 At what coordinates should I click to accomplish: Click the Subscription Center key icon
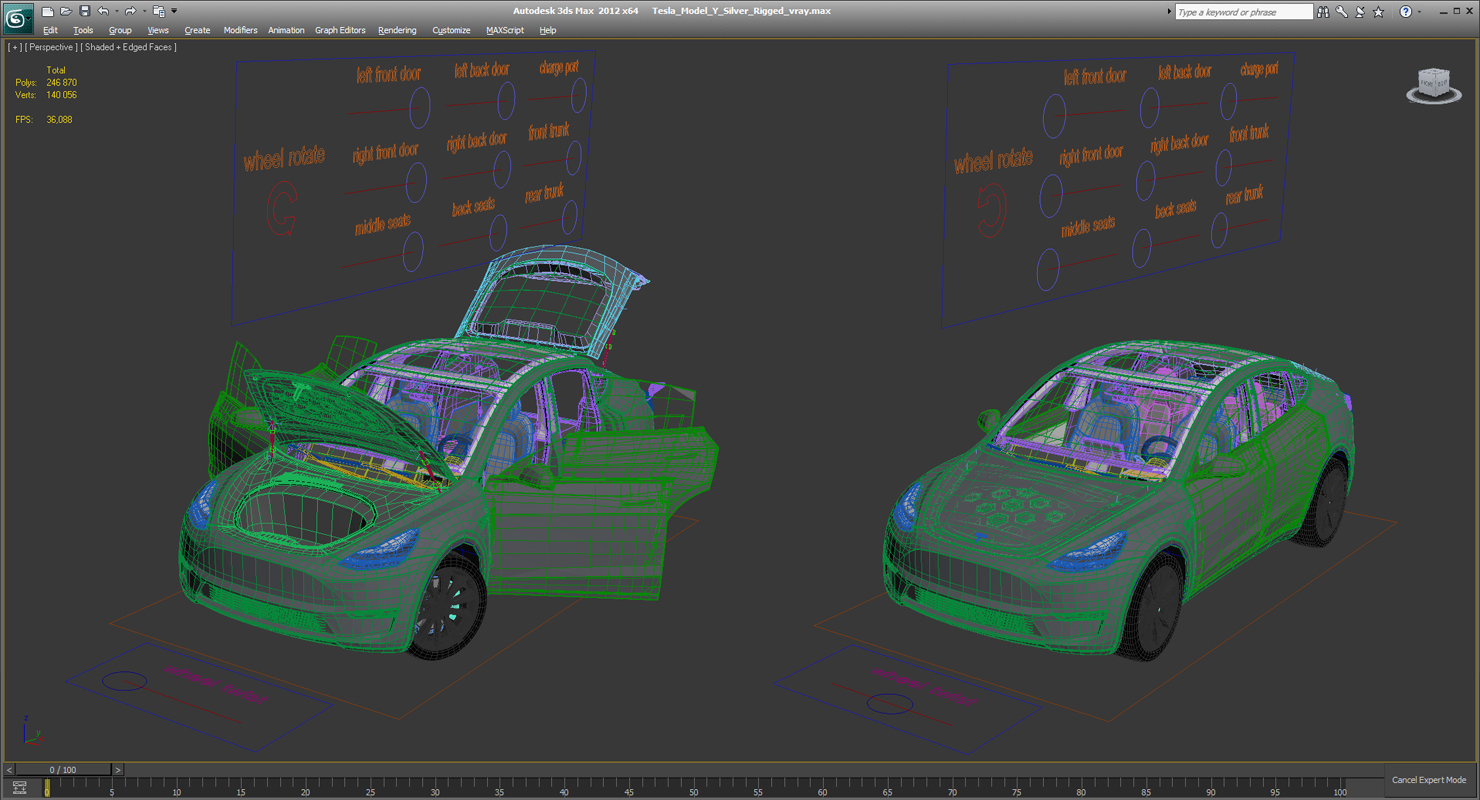pos(1342,12)
